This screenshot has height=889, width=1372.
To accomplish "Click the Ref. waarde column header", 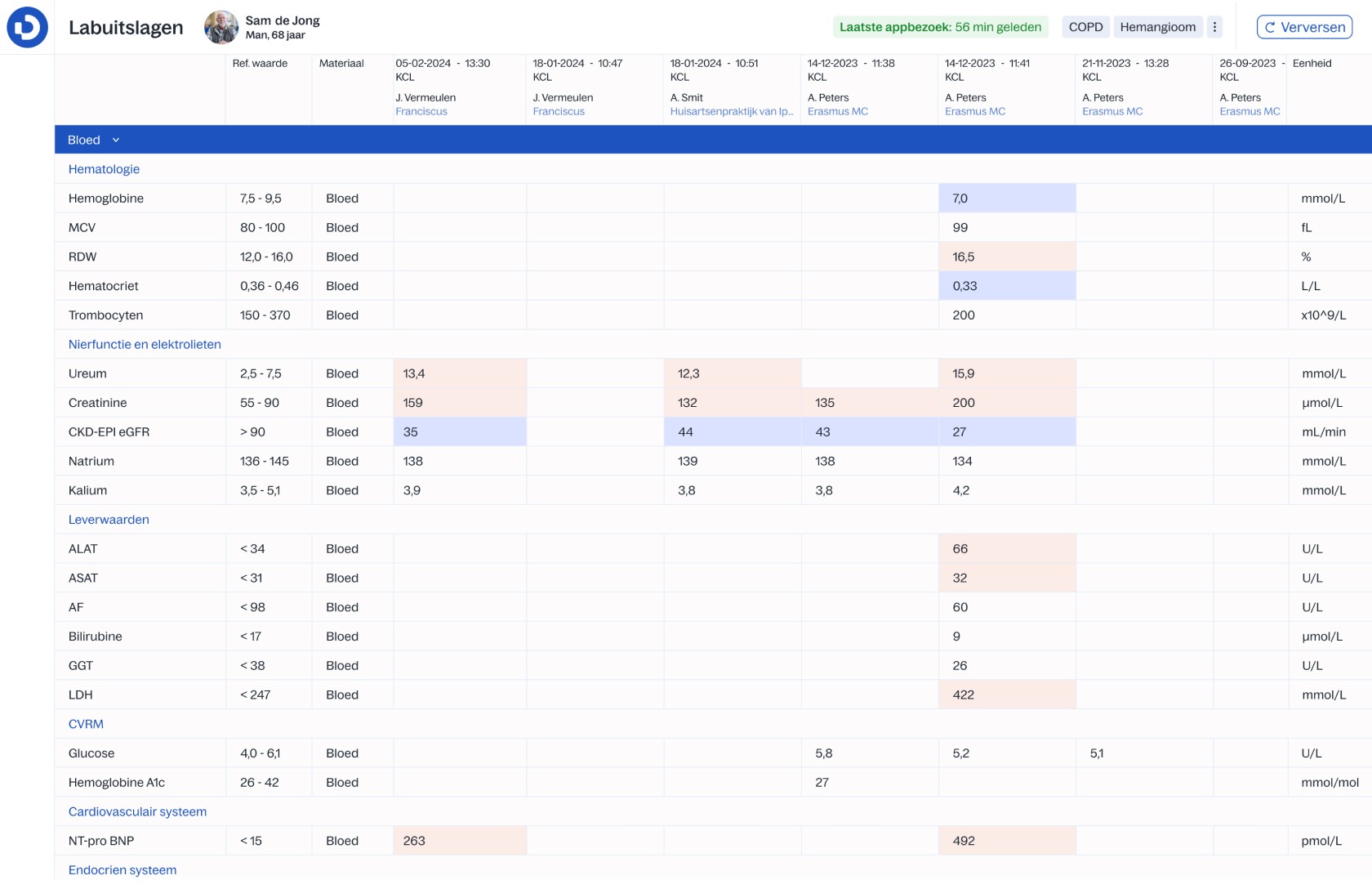I will (x=260, y=63).
